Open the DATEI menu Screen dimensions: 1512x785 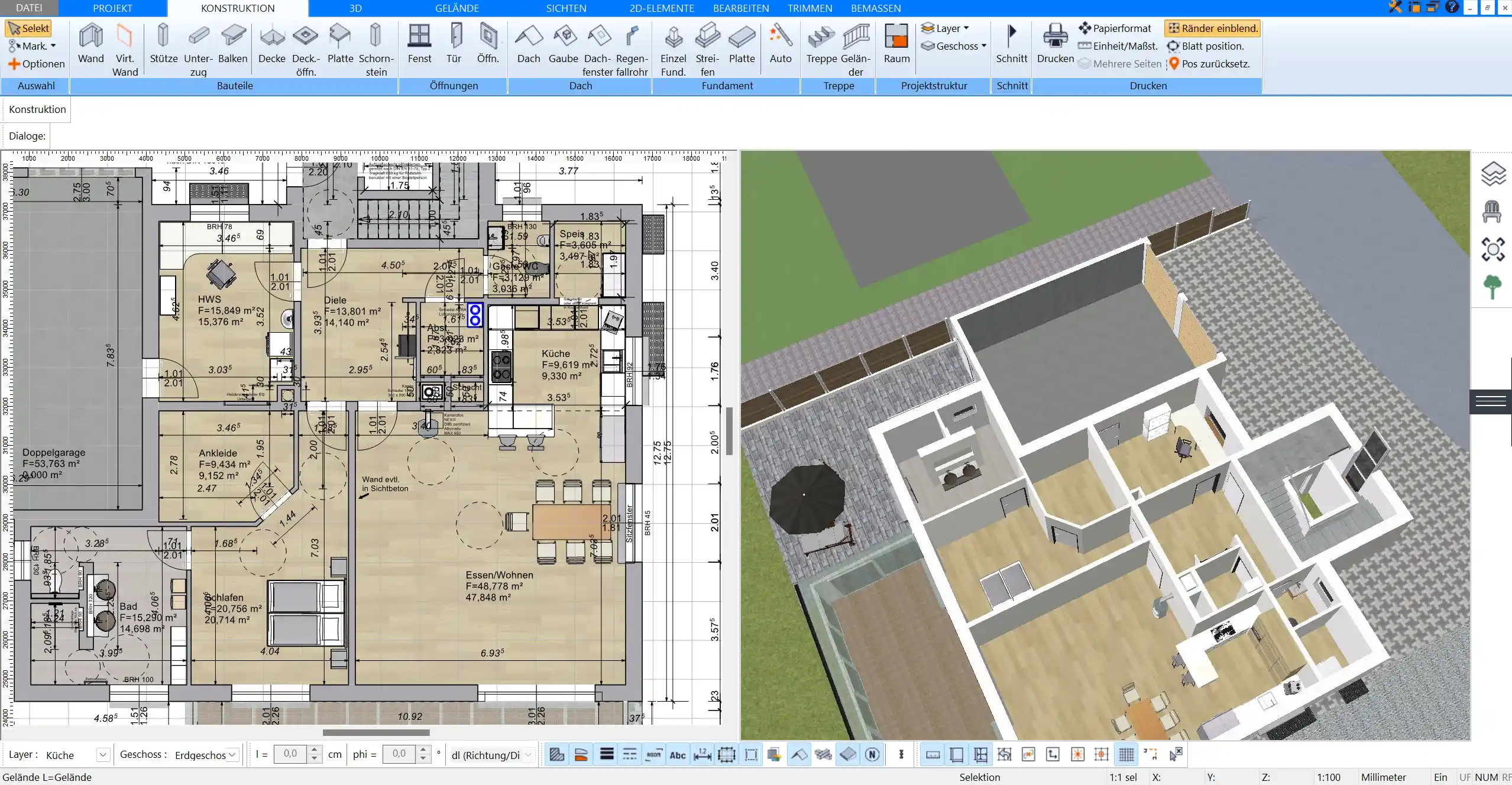click(x=29, y=8)
